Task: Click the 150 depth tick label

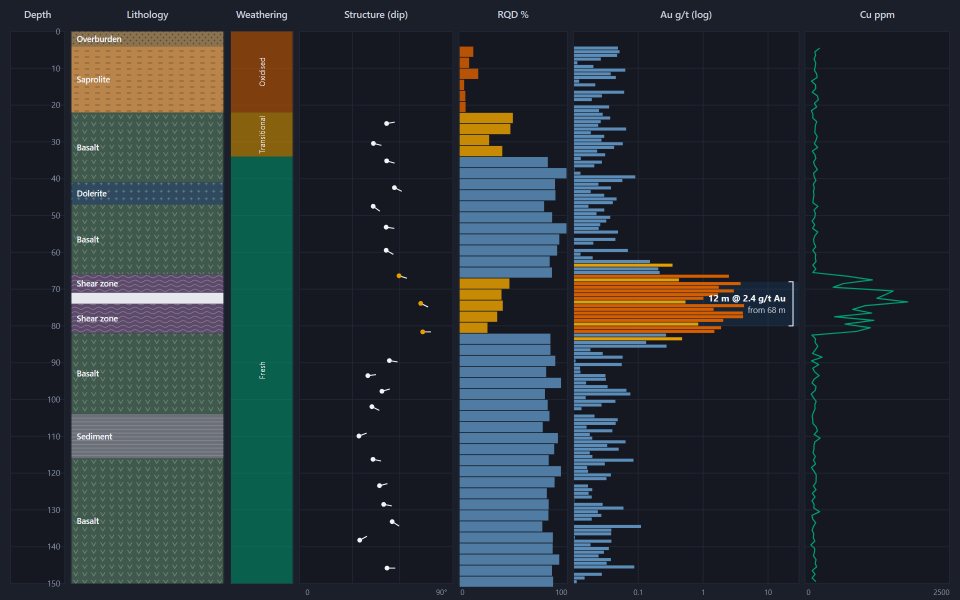Action: [x=54, y=583]
